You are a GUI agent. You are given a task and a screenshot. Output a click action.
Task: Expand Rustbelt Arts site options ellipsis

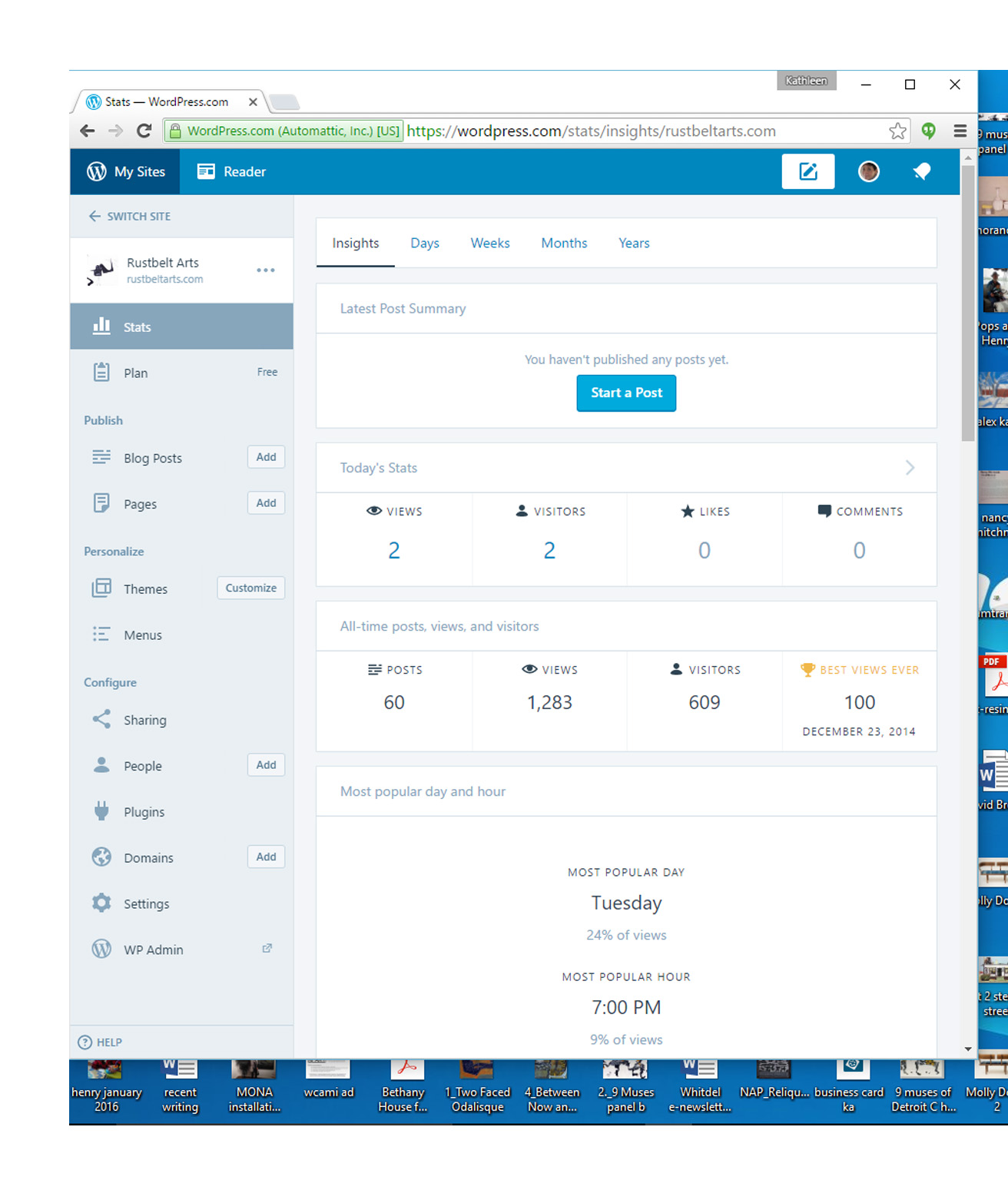click(266, 270)
